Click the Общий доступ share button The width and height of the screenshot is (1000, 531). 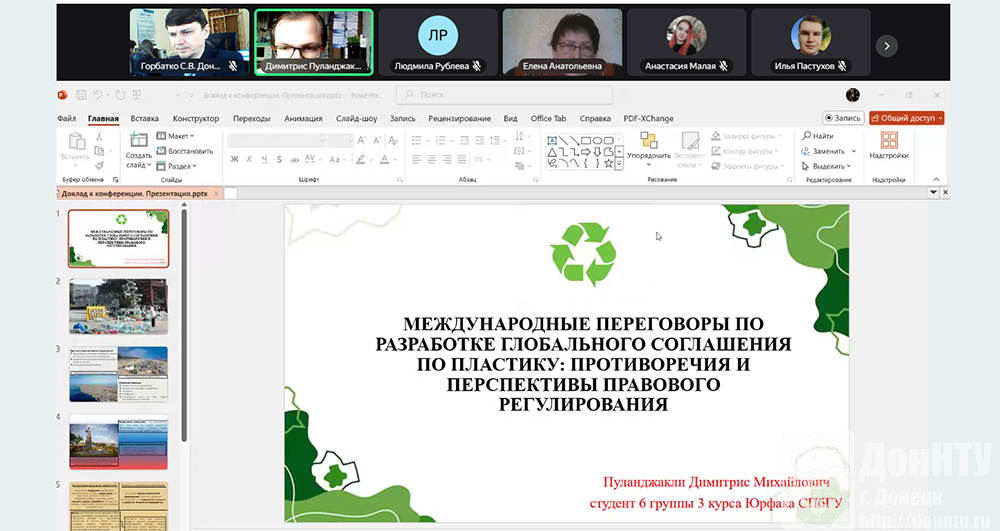coord(906,118)
